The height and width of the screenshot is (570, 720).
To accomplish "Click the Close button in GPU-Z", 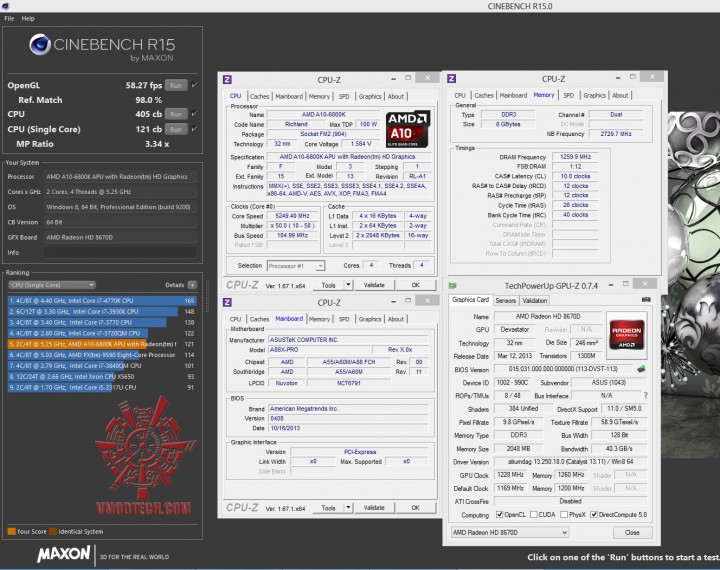I will tap(632, 532).
